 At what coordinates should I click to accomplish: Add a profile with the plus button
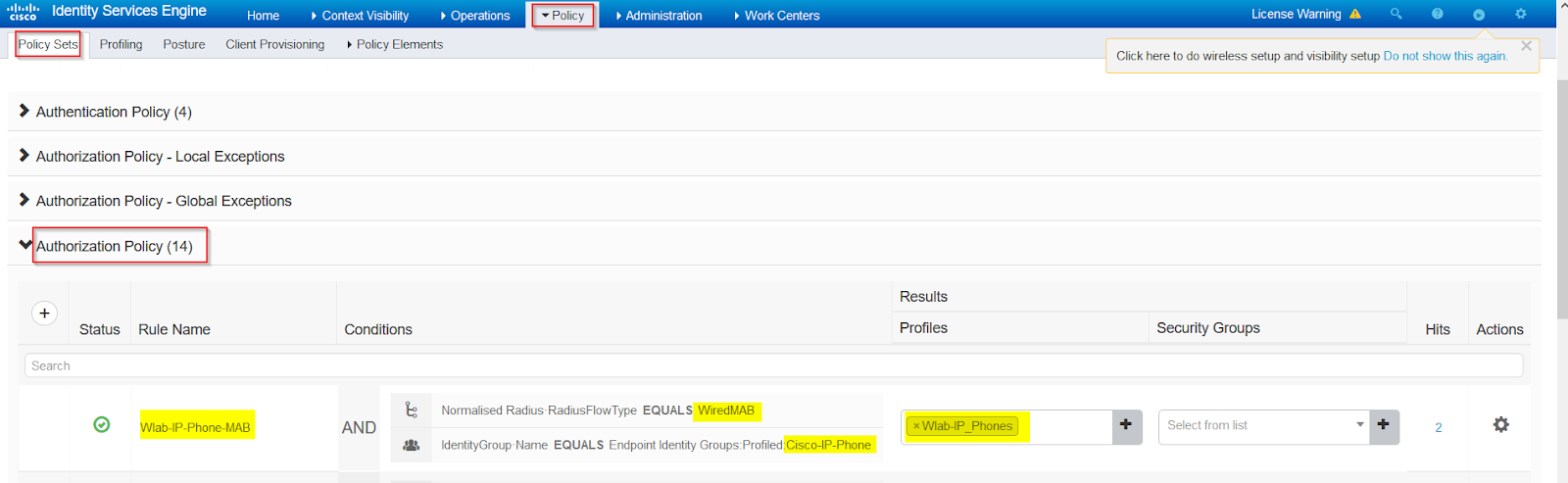1126,425
